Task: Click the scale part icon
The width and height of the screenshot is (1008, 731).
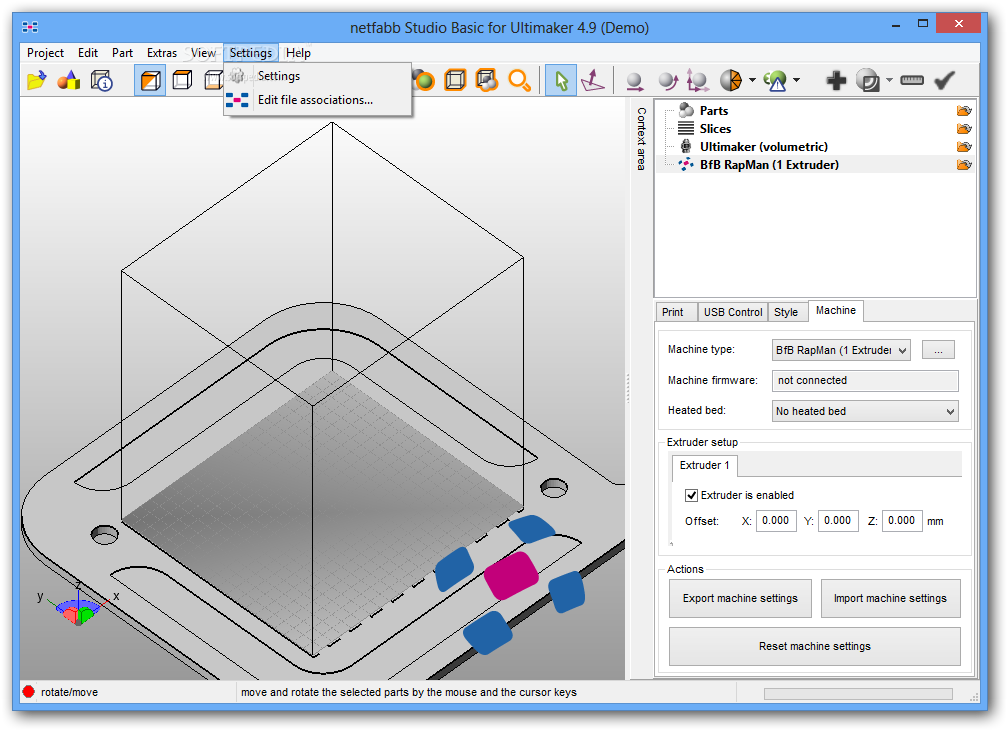Action: click(698, 81)
